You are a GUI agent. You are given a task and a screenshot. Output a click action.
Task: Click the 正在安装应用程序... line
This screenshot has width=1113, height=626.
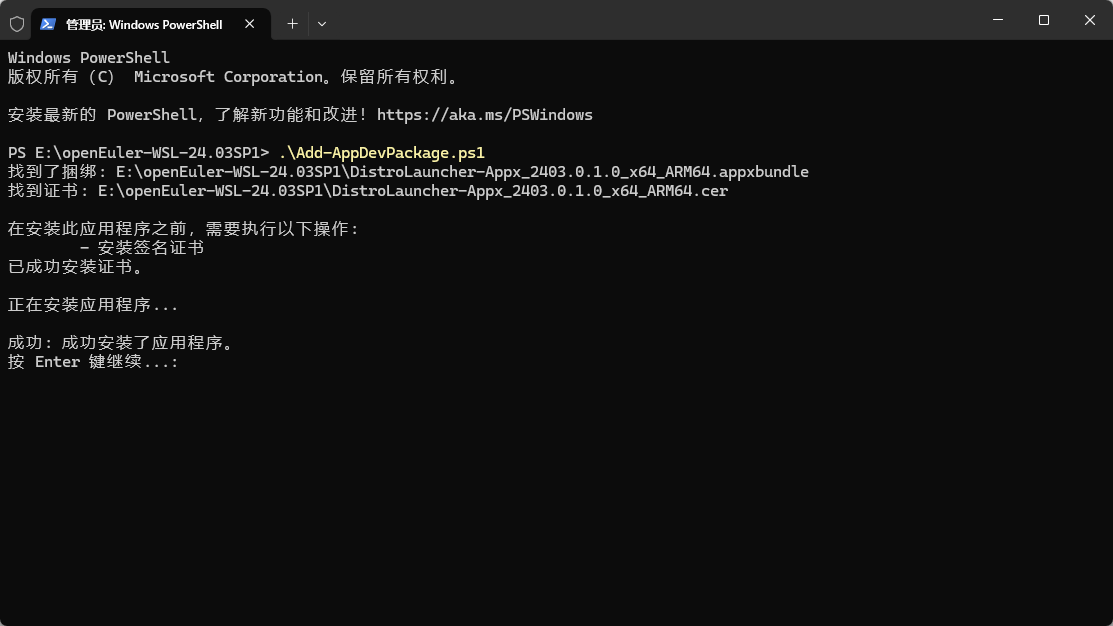coord(93,305)
